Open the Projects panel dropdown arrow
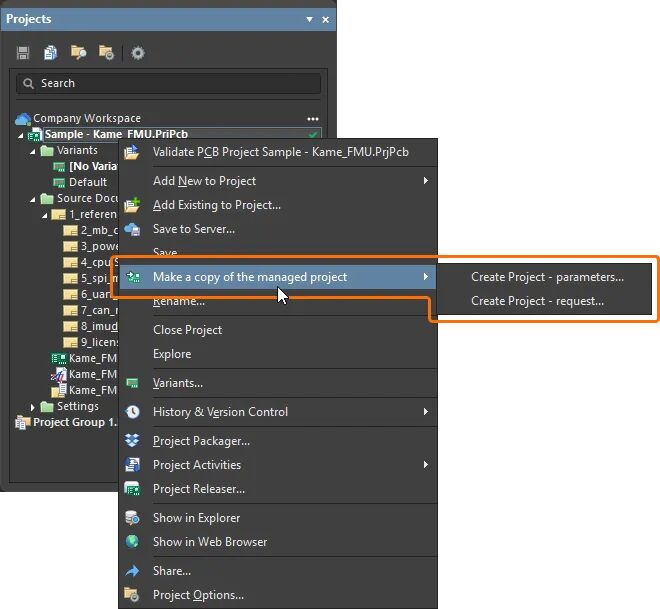Image resolution: width=660 pixels, height=609 pixels. (x=309, y=19)
